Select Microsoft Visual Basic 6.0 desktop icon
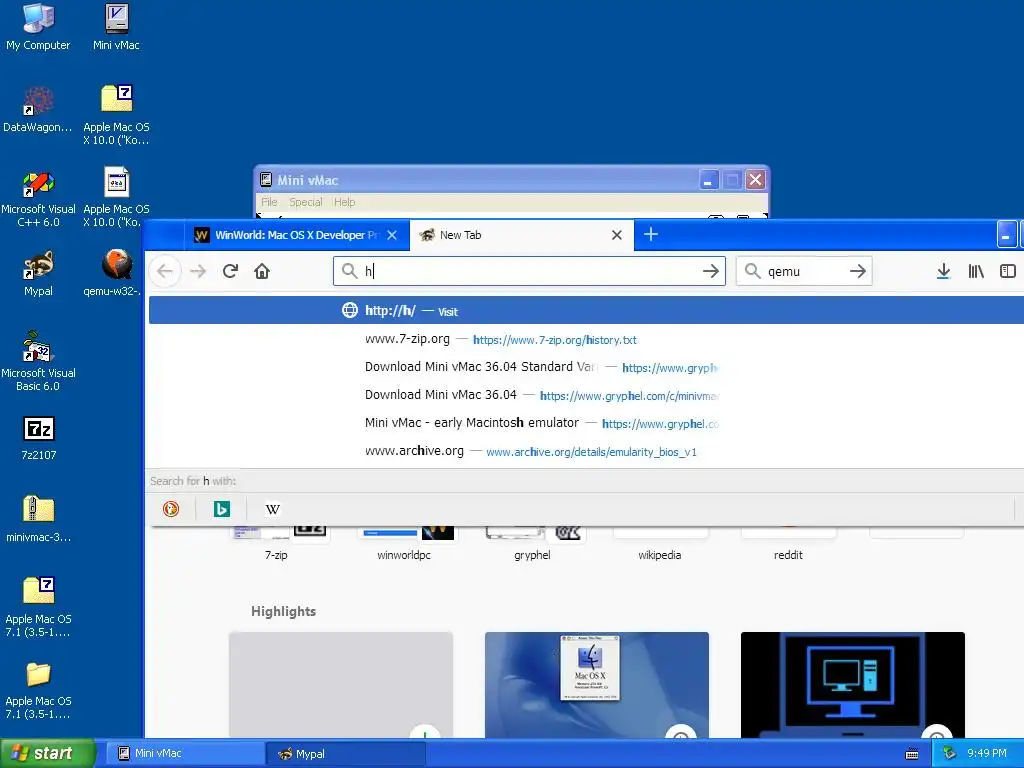Image resolution: width=1024 pixels, height=768 pixels. coord(38,361)
